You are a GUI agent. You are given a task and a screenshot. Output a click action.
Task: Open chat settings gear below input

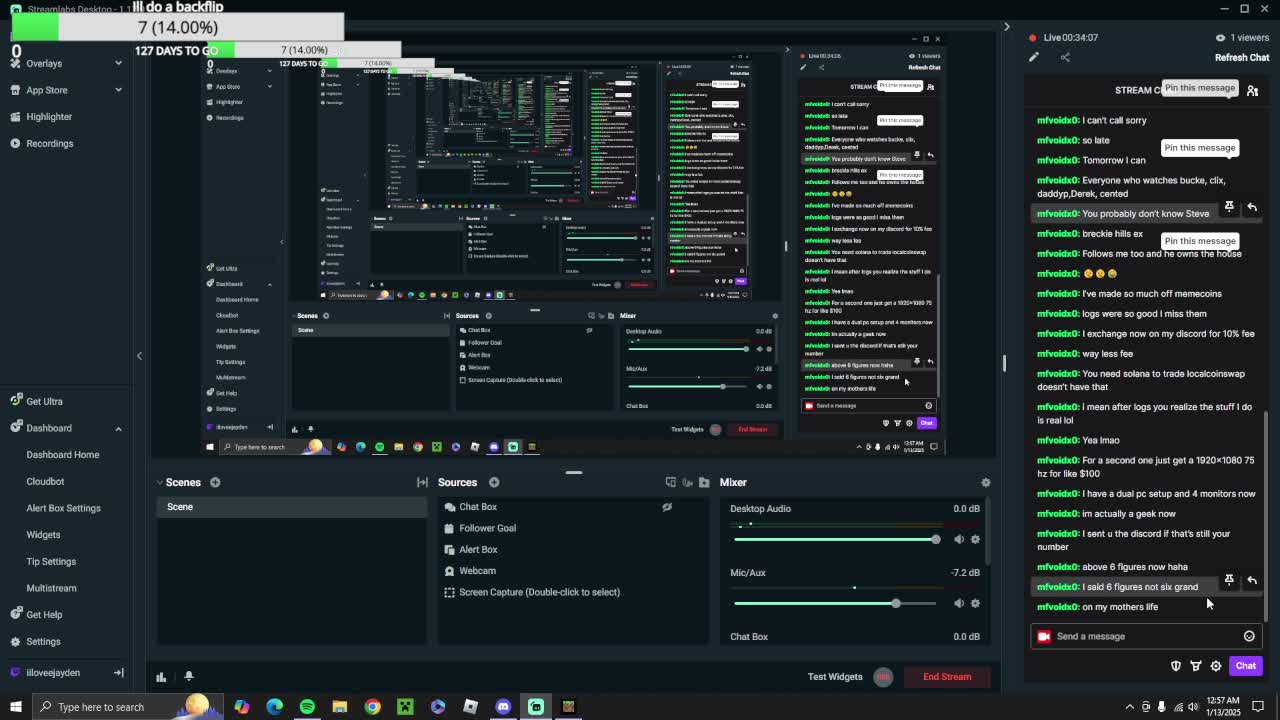[x=1216, y=666]
